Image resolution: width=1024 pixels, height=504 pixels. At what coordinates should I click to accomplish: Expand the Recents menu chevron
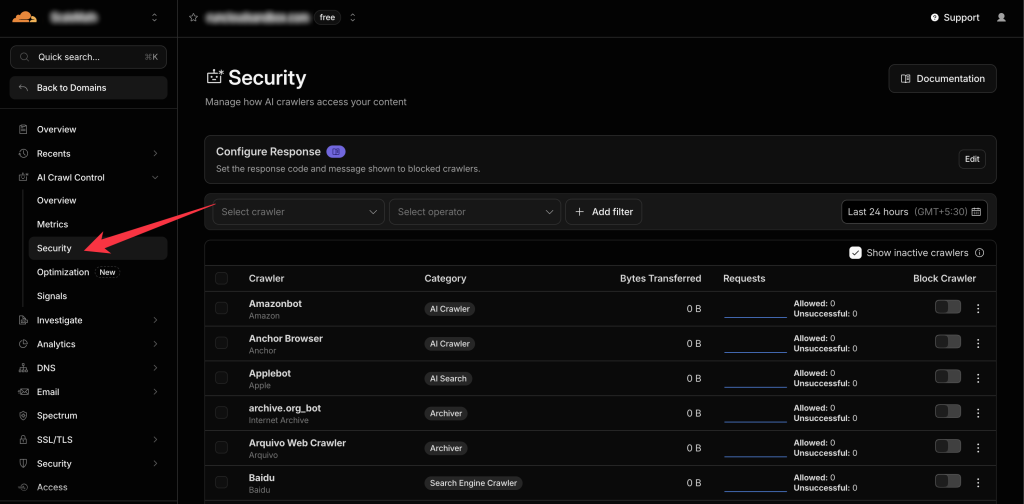155,153
